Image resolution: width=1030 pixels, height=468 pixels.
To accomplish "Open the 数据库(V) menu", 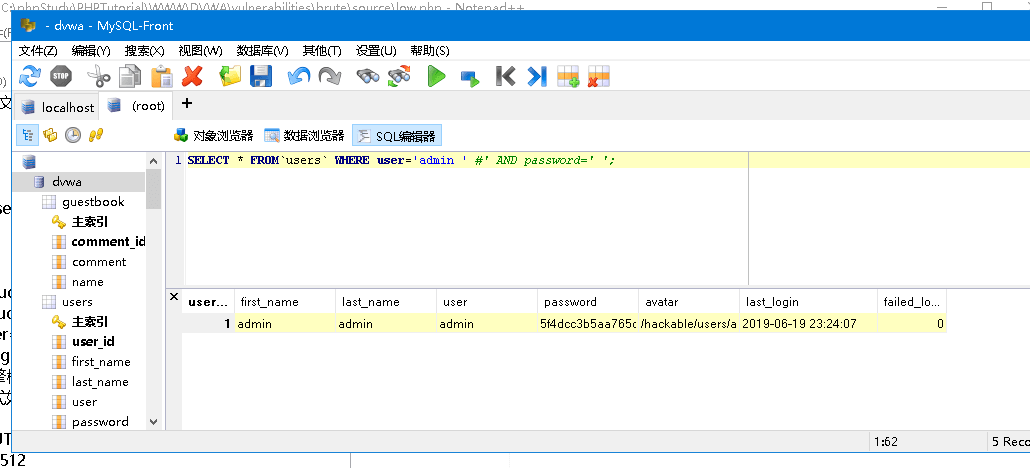I will pyautogui.click(x=262, y=51).
